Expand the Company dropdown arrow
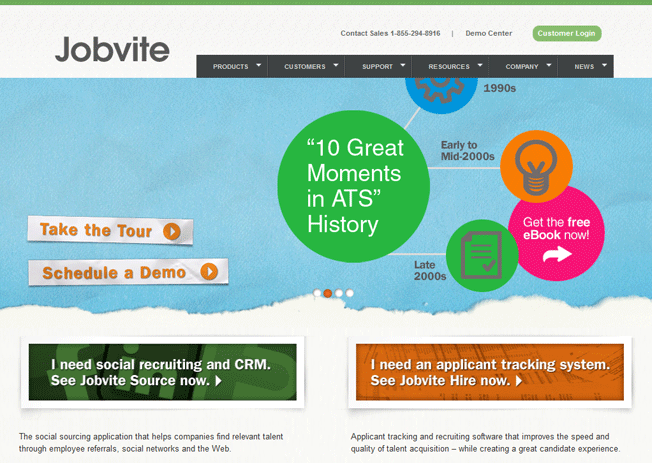Screen dimensions: 652x463 coord(549,65)
